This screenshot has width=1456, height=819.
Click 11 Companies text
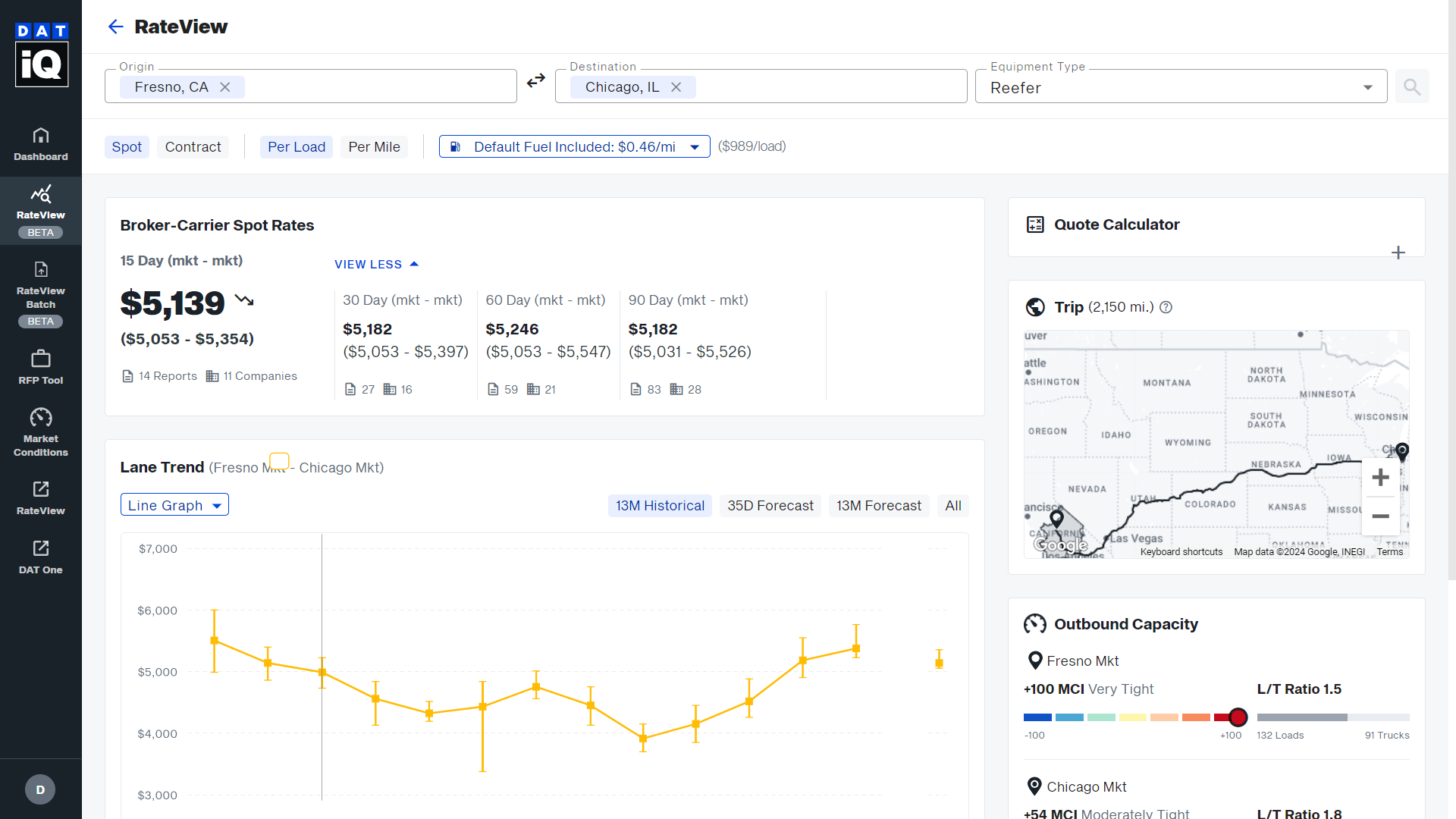pos(260,376)
